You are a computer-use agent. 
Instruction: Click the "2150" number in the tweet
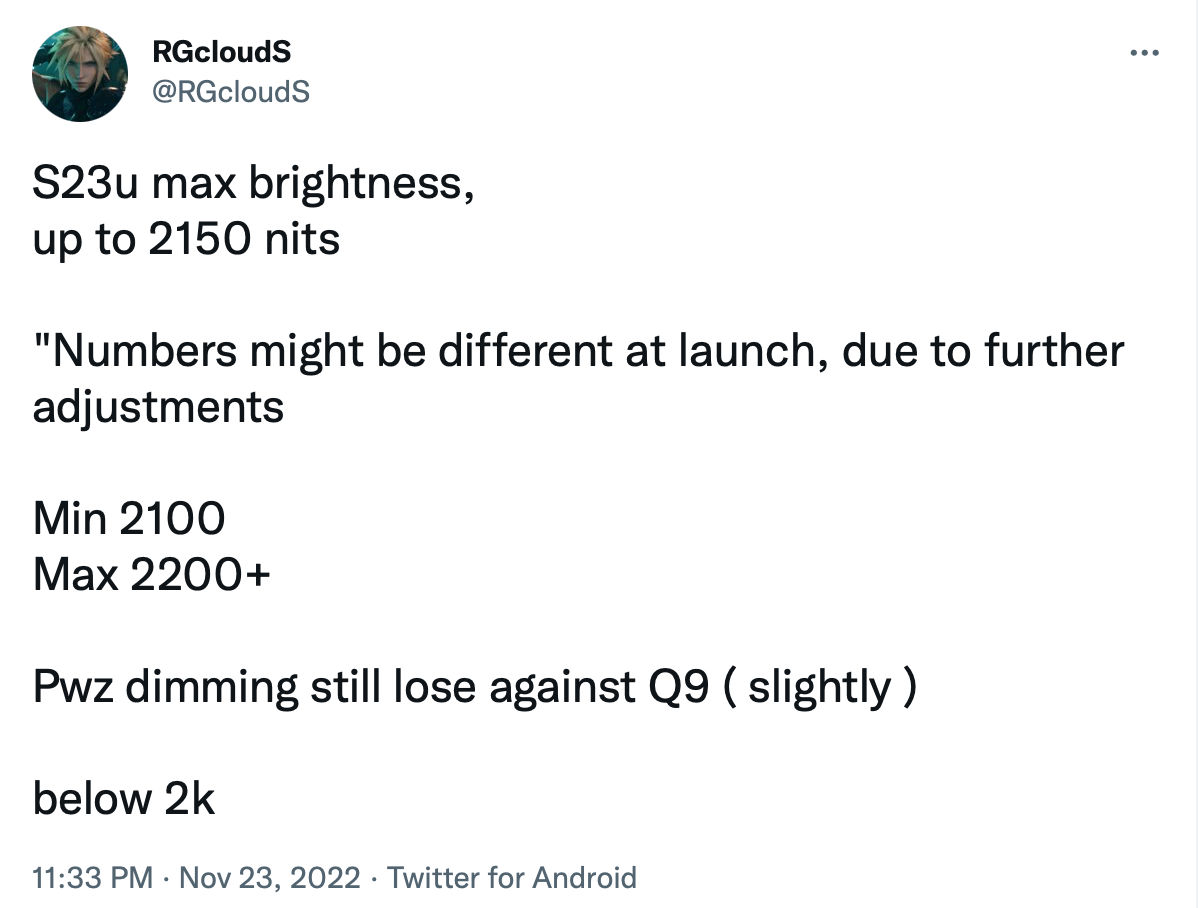(x=199, y=240)
